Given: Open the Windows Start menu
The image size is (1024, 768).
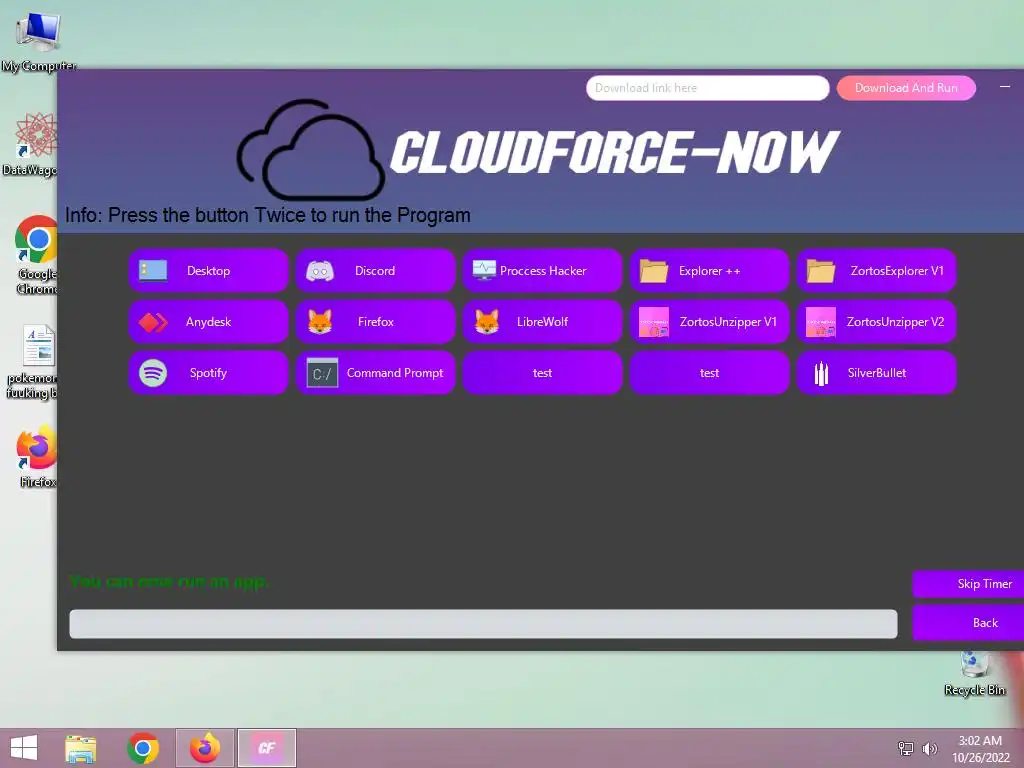Looking at the screenshot, I should click(24, 748).
